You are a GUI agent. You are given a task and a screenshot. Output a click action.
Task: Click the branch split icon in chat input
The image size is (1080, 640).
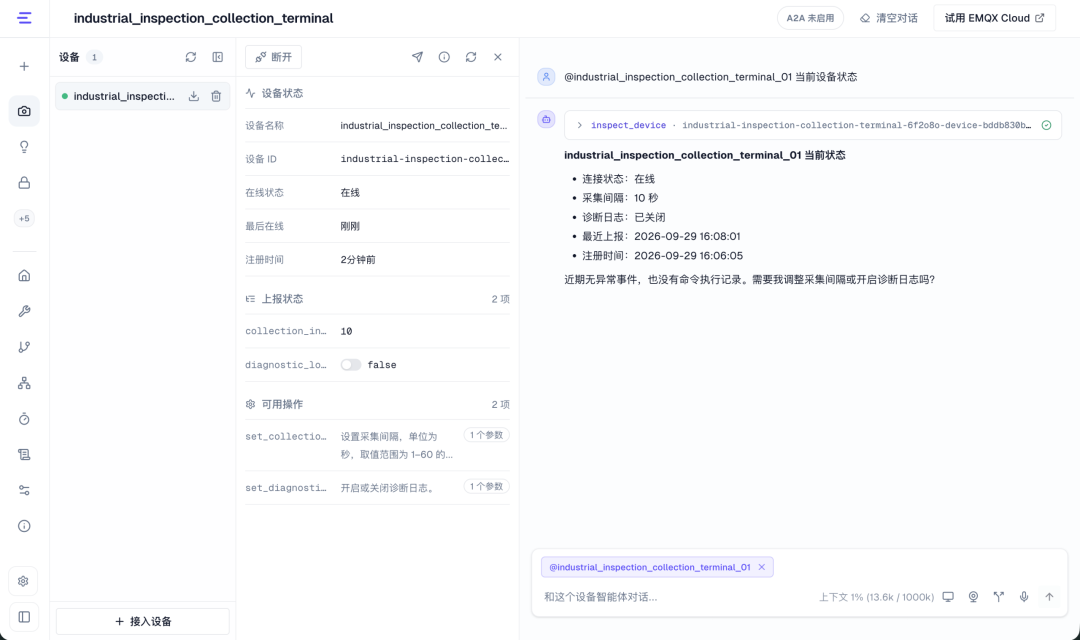(x=999, y=597)
